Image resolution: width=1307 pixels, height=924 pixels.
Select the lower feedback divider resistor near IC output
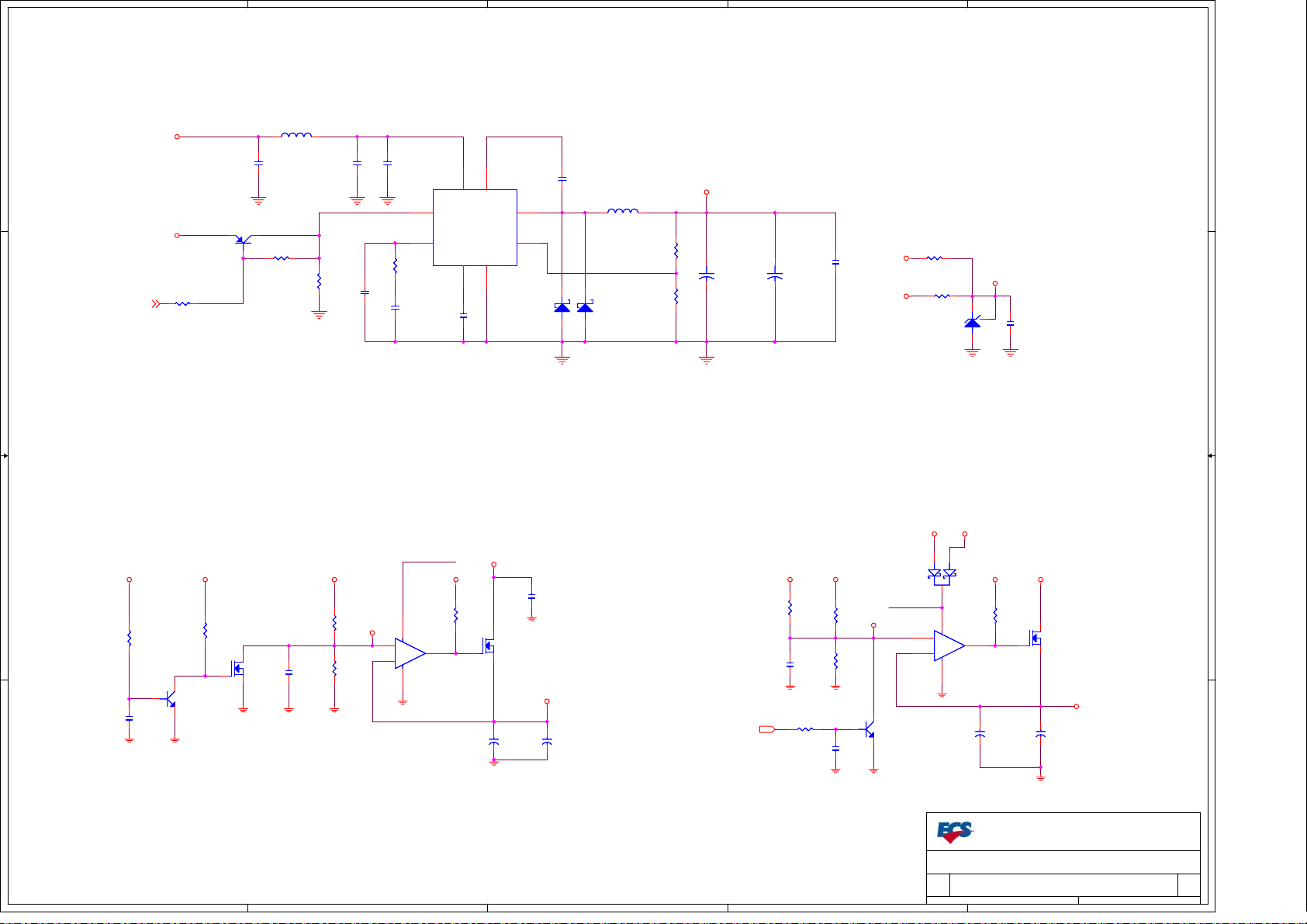pos(676,296)
